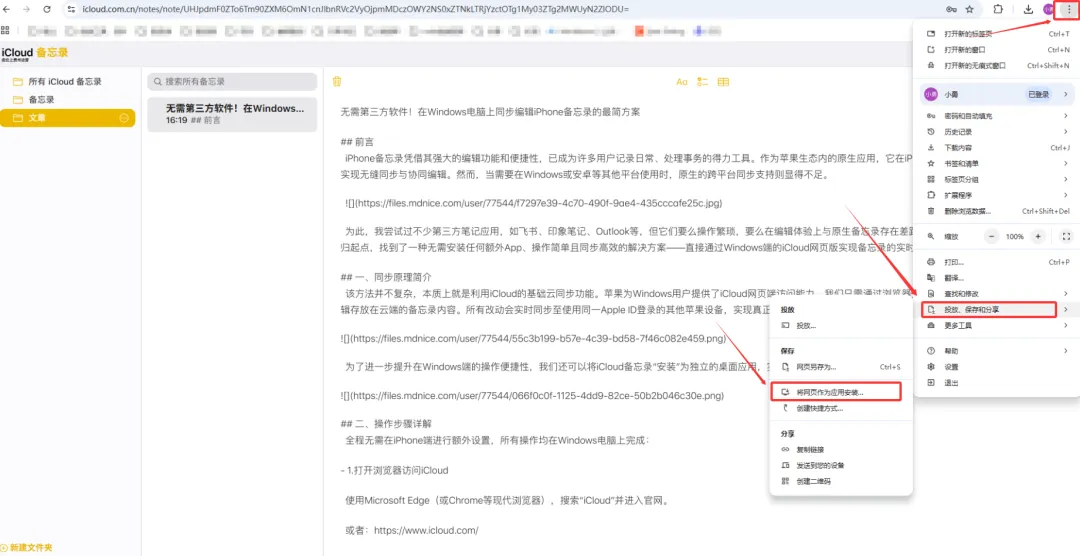This screenshot has height=556, width=1080.
Task: Select 打开新的标签页 in Chrome menu
Action: click(997, 34)
